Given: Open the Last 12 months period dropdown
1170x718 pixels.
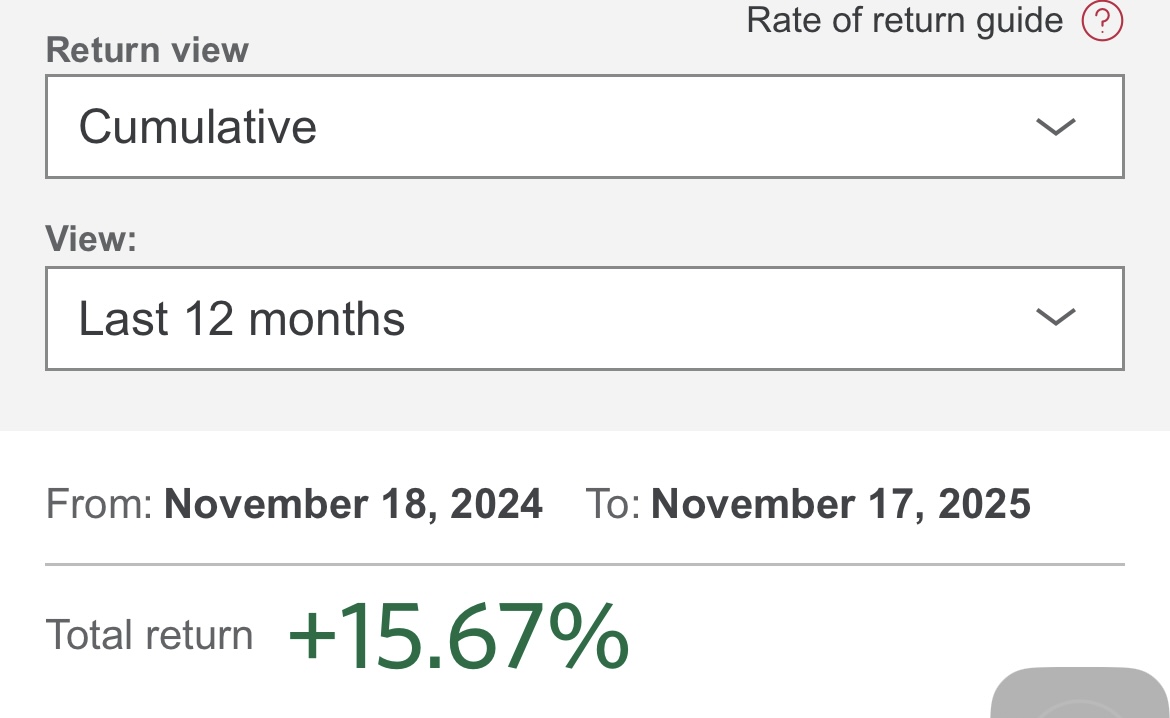Looking at the screenshot, I should [584, 319].
